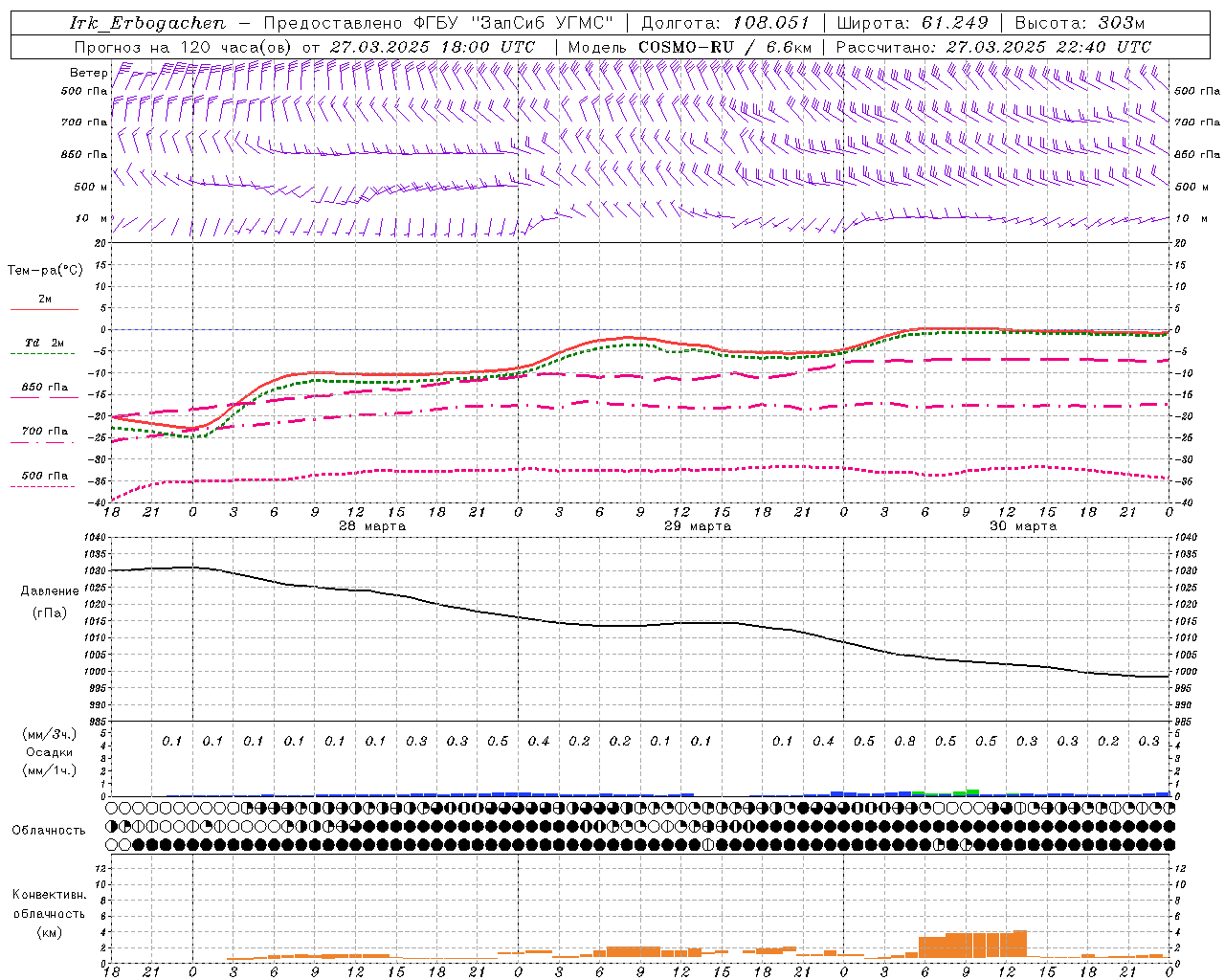Screen dimensions: 1225x980
Task: Click the "28 марта" date label
Action: (372, 525)
